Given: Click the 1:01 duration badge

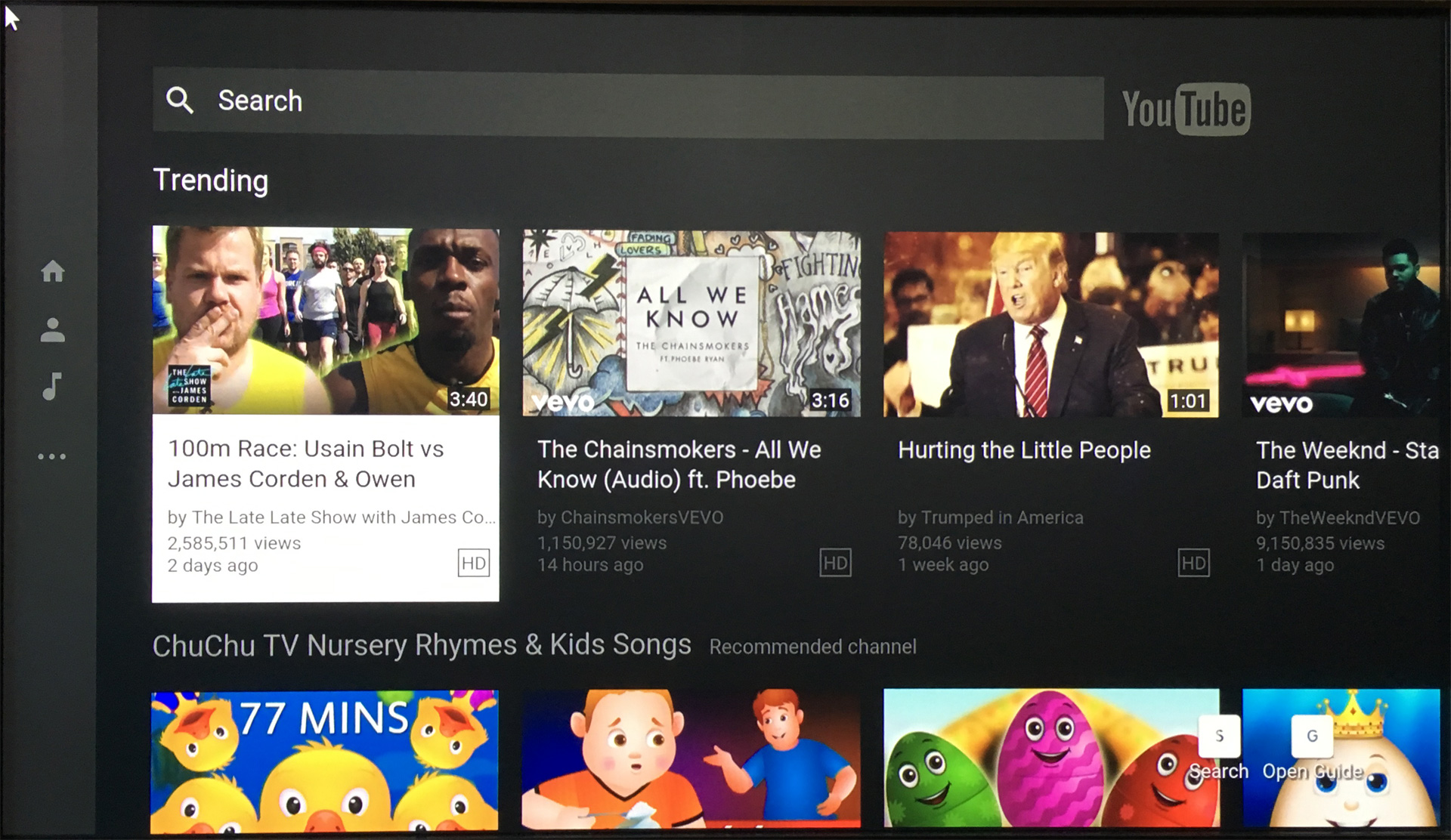Looking at the screenshot, I should click(x=1188, y=401).
